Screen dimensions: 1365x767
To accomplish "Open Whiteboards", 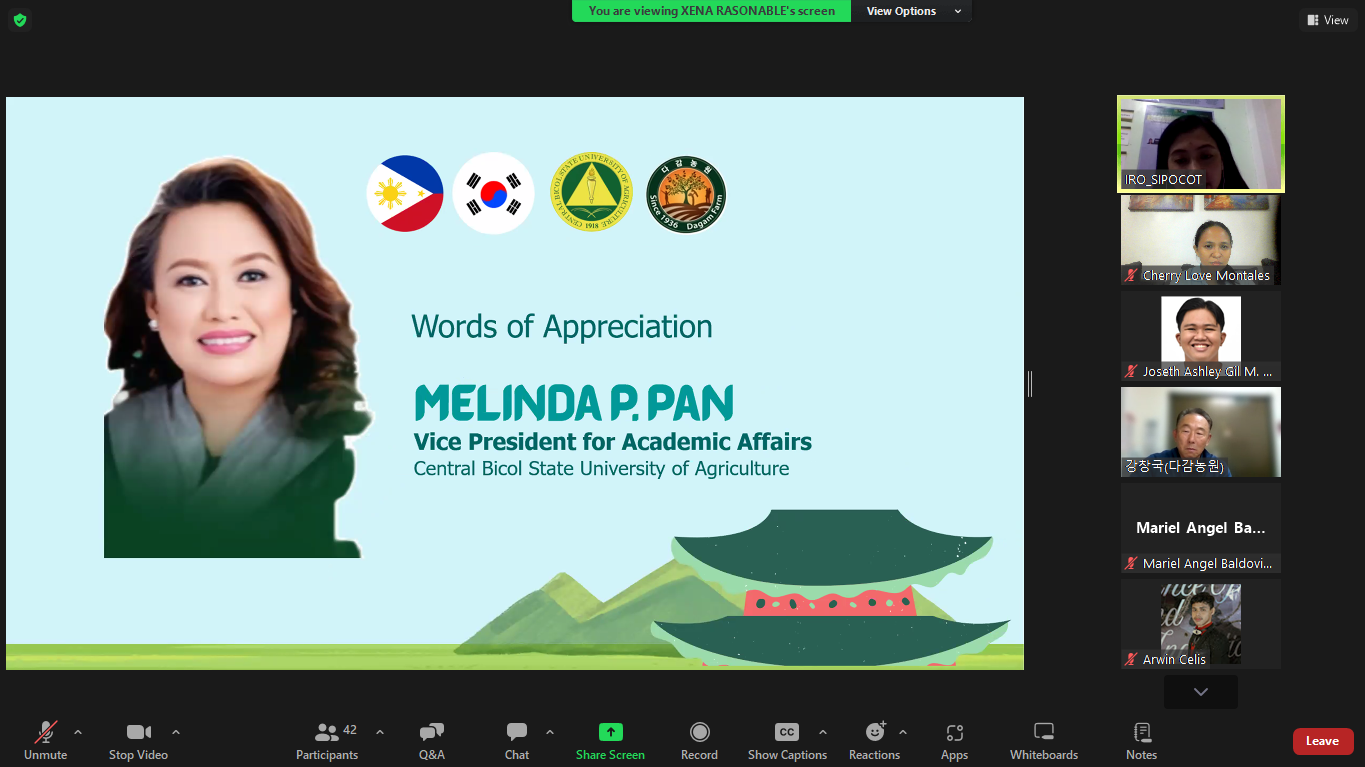I will pos(1043,741).
